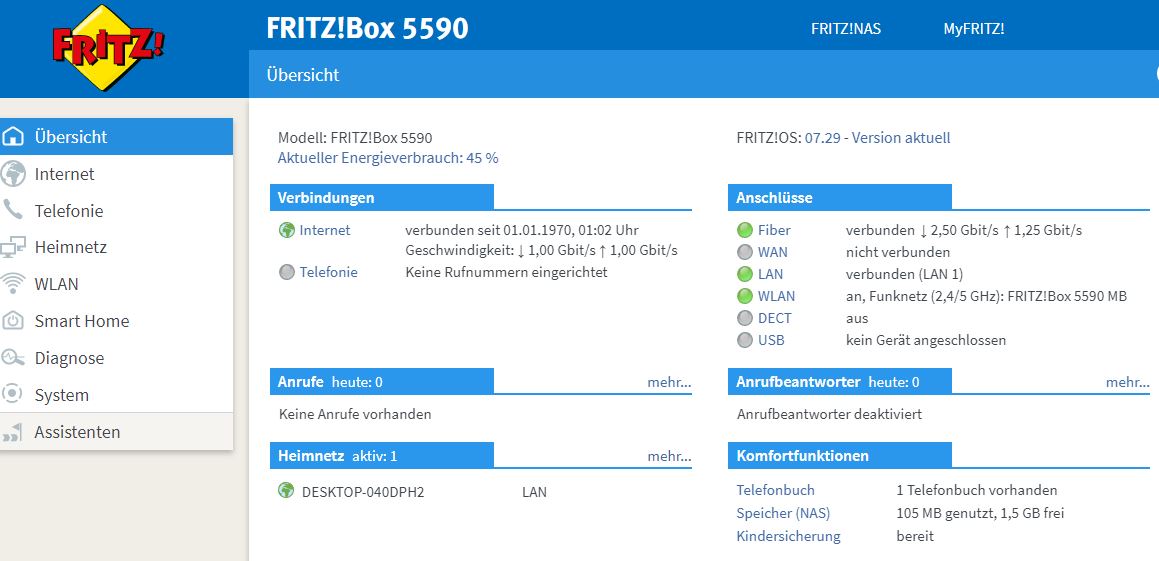Image resolution: width=1159 pixels, height=561 pixels.
Task: Click the green globe beside Internet connection
Action: pyautogui.click(x=287, y=231)
